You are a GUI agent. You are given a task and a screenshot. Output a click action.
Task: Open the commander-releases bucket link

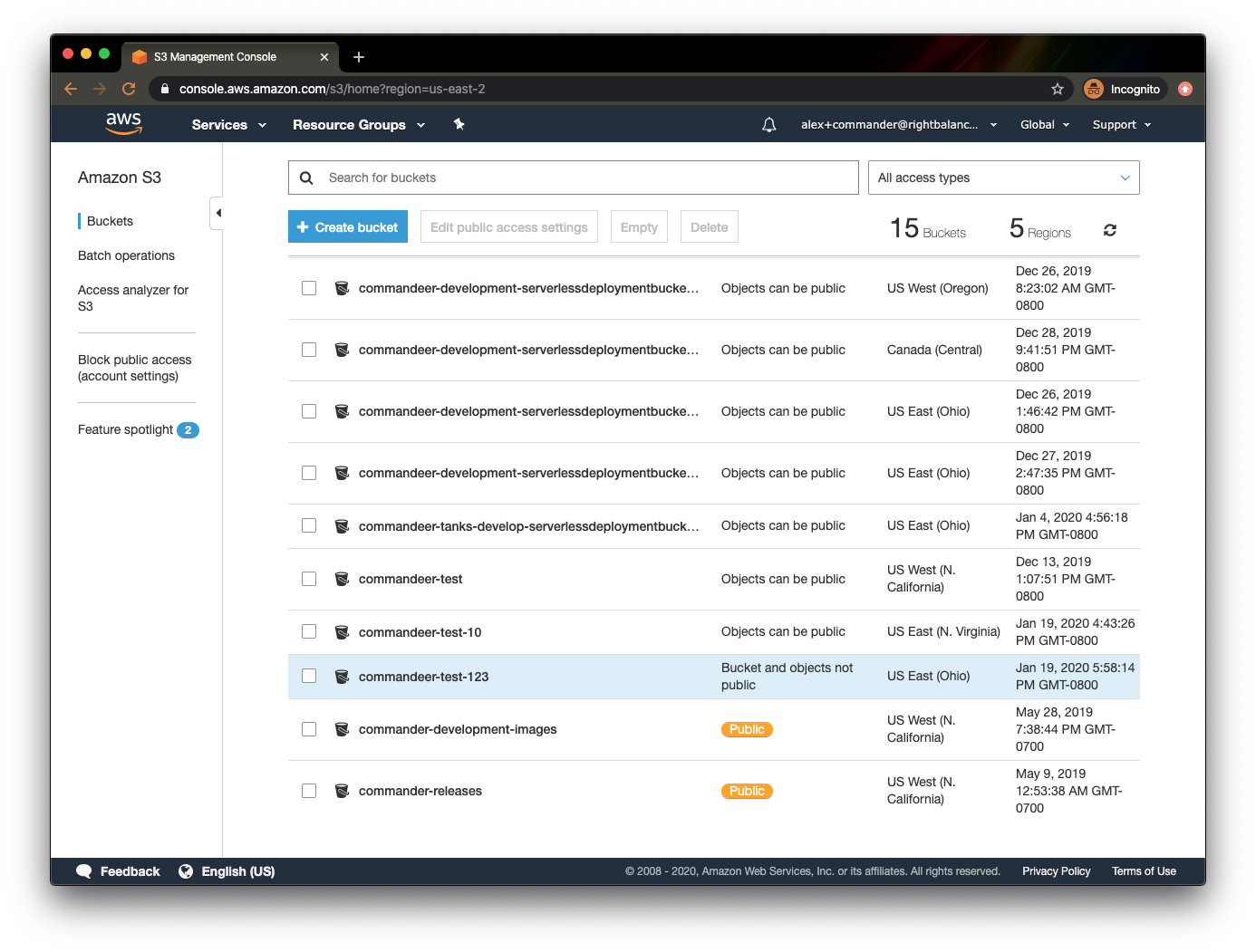(420, 791)
